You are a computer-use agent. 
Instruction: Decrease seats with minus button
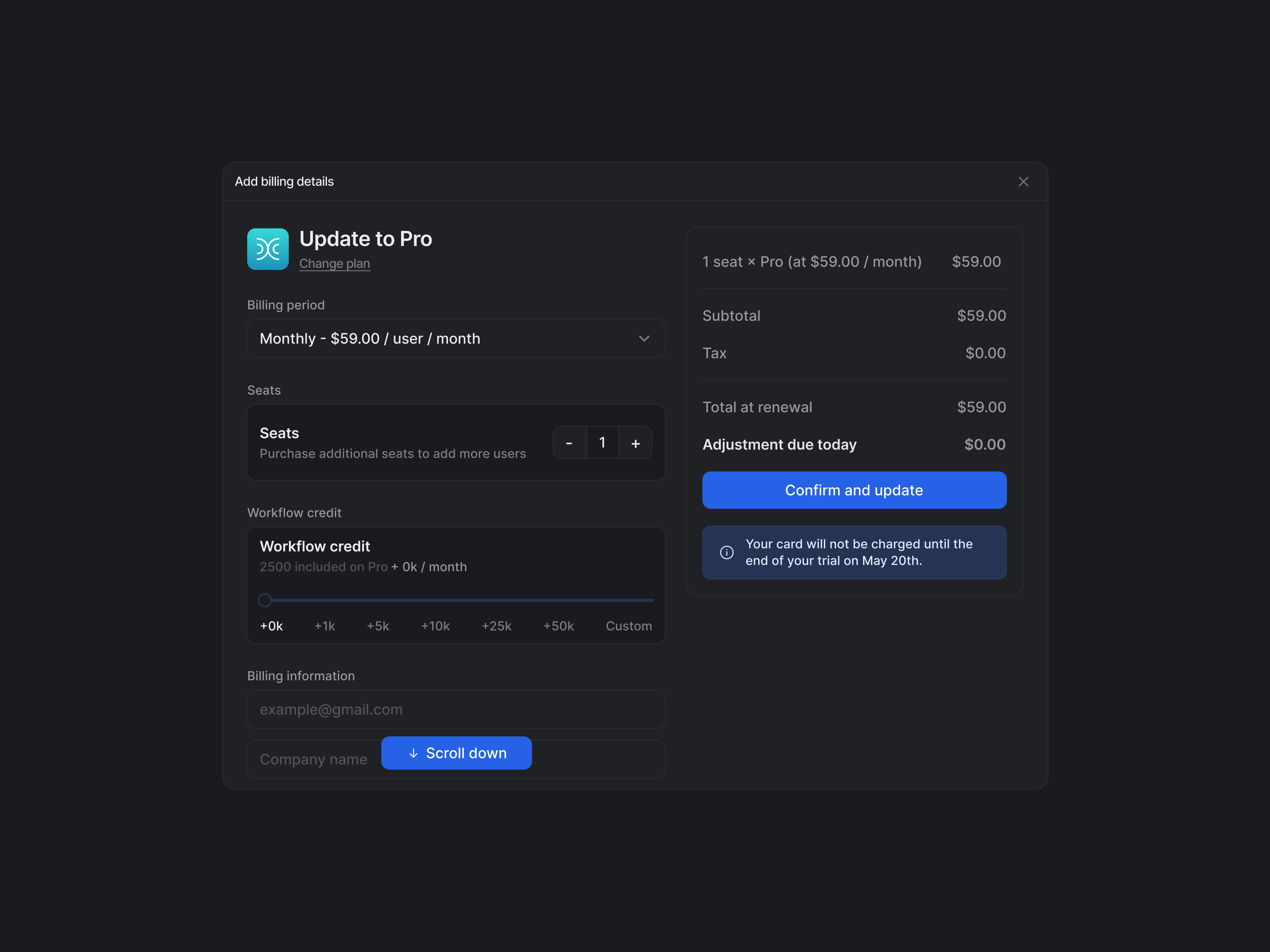click(x=569, y=443)
